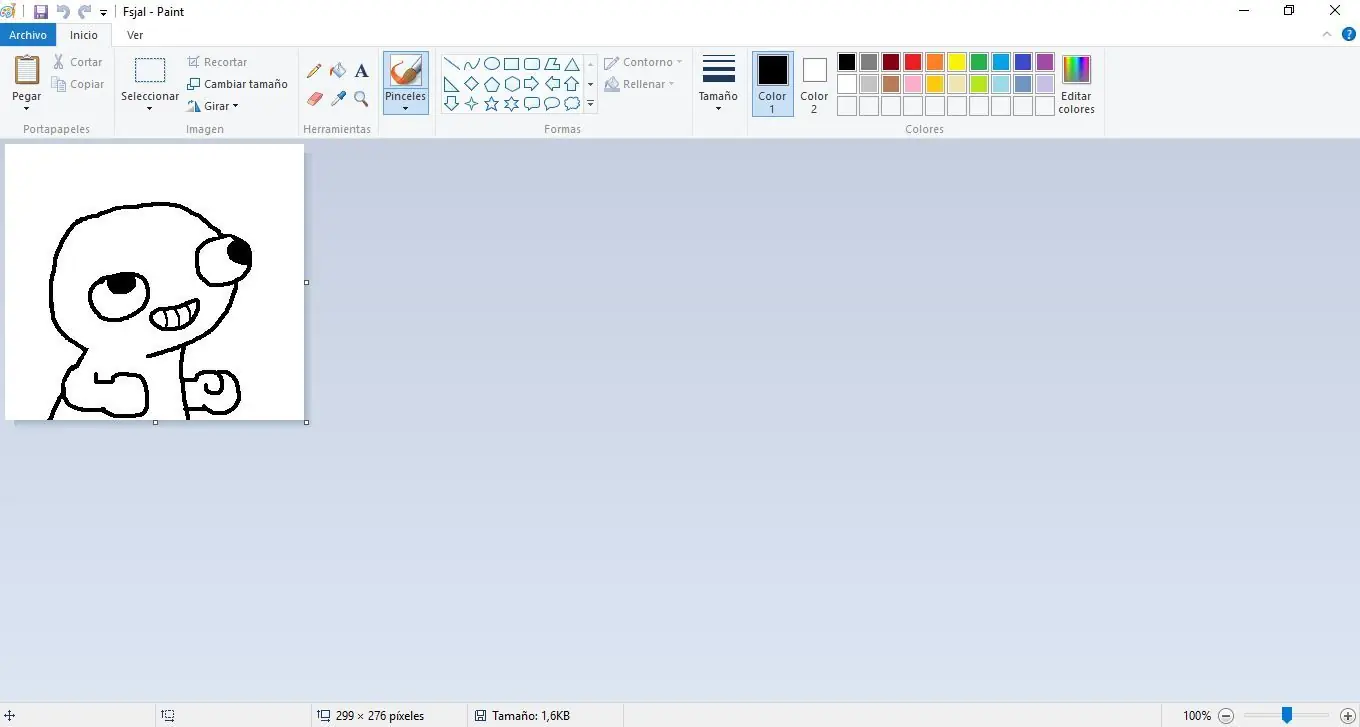Open the Contorno outline dropdown
The image size is (1360, 727).
tap(643, 62)
